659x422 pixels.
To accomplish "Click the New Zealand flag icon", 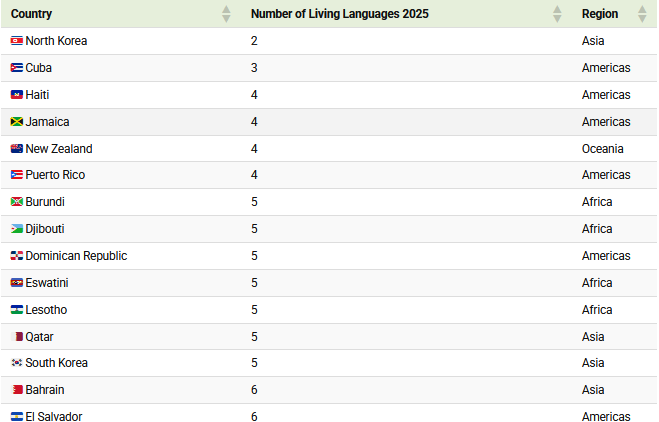I will [17, 148].
